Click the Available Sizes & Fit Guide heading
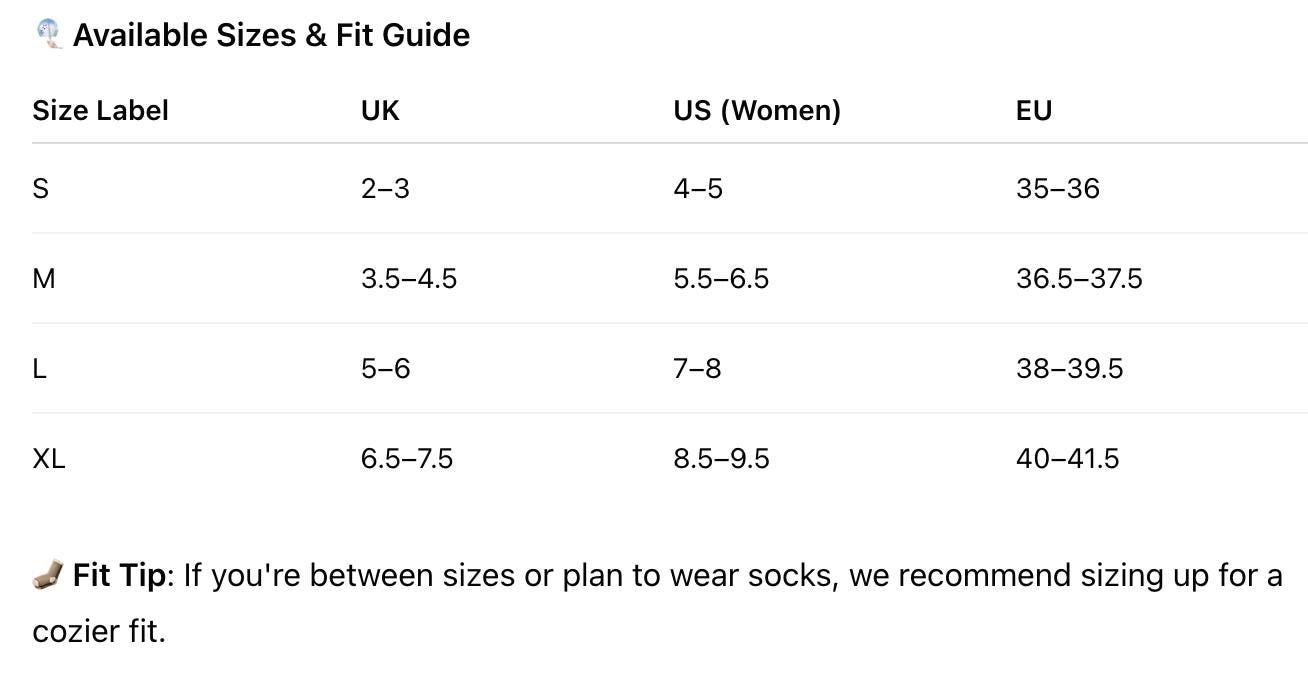The height and width of the screenshot is (700, 1308). 271,35
